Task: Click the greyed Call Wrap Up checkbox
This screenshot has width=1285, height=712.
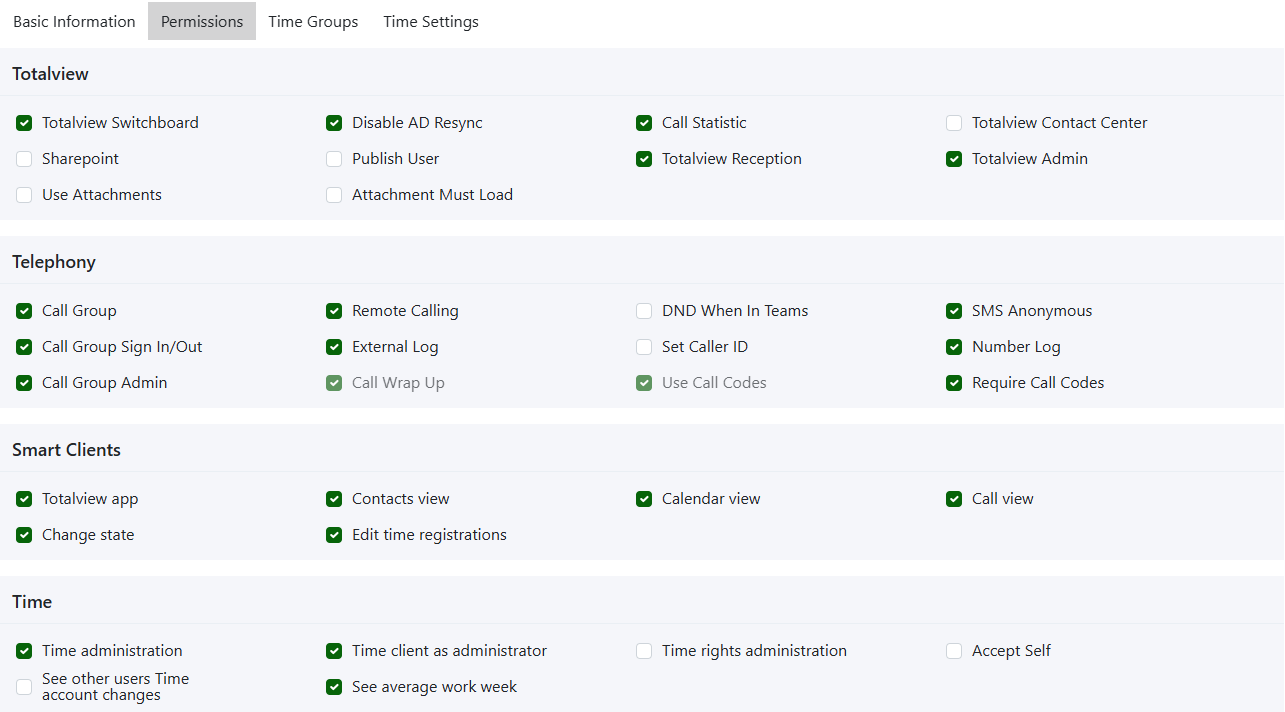Action: (x=334, y=383)
